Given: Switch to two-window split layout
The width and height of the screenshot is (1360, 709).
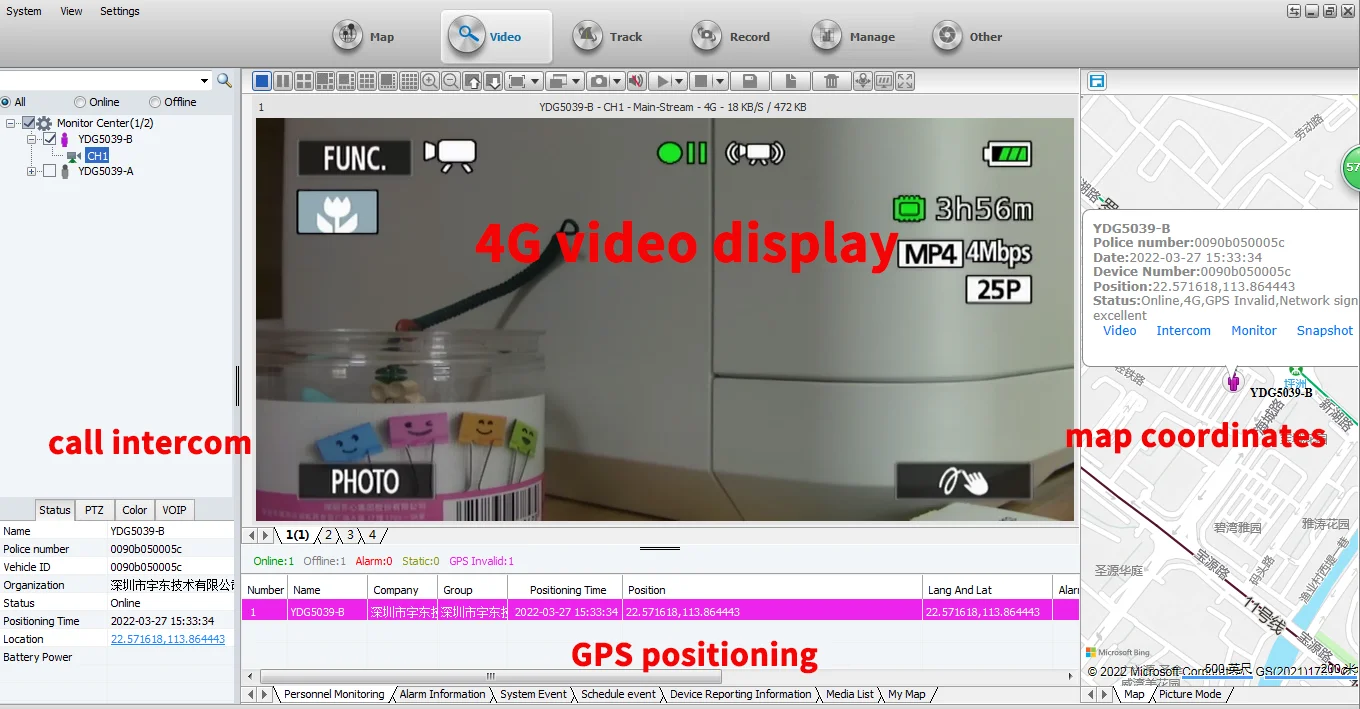Looking at the screenshot, I should (283, 81).
